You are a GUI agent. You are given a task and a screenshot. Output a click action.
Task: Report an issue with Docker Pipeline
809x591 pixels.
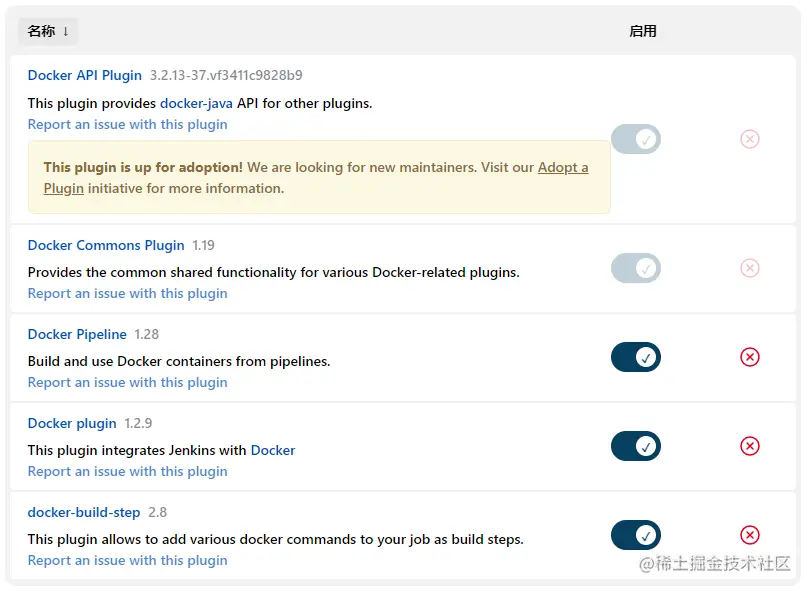[x=127, y=382]
